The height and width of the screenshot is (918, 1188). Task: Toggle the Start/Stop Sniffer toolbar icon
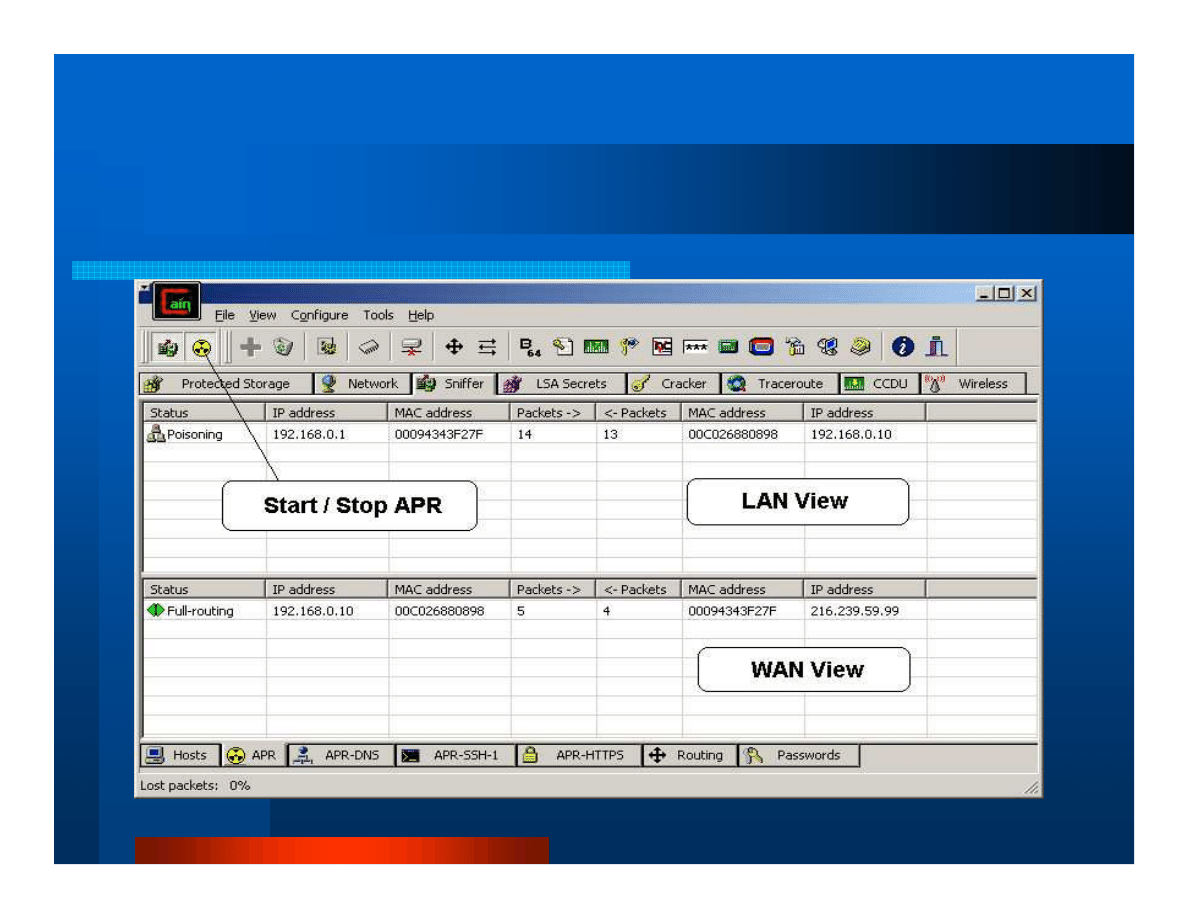coord(167,348)
